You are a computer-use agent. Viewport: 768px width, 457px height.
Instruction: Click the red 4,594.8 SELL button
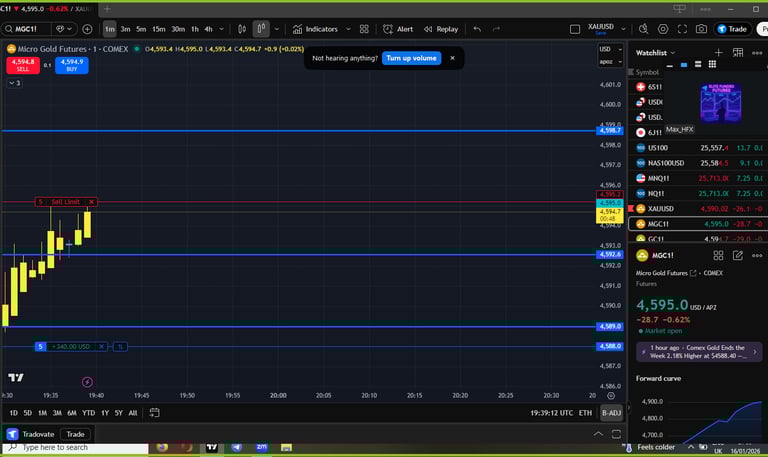(x=23, y=65)
